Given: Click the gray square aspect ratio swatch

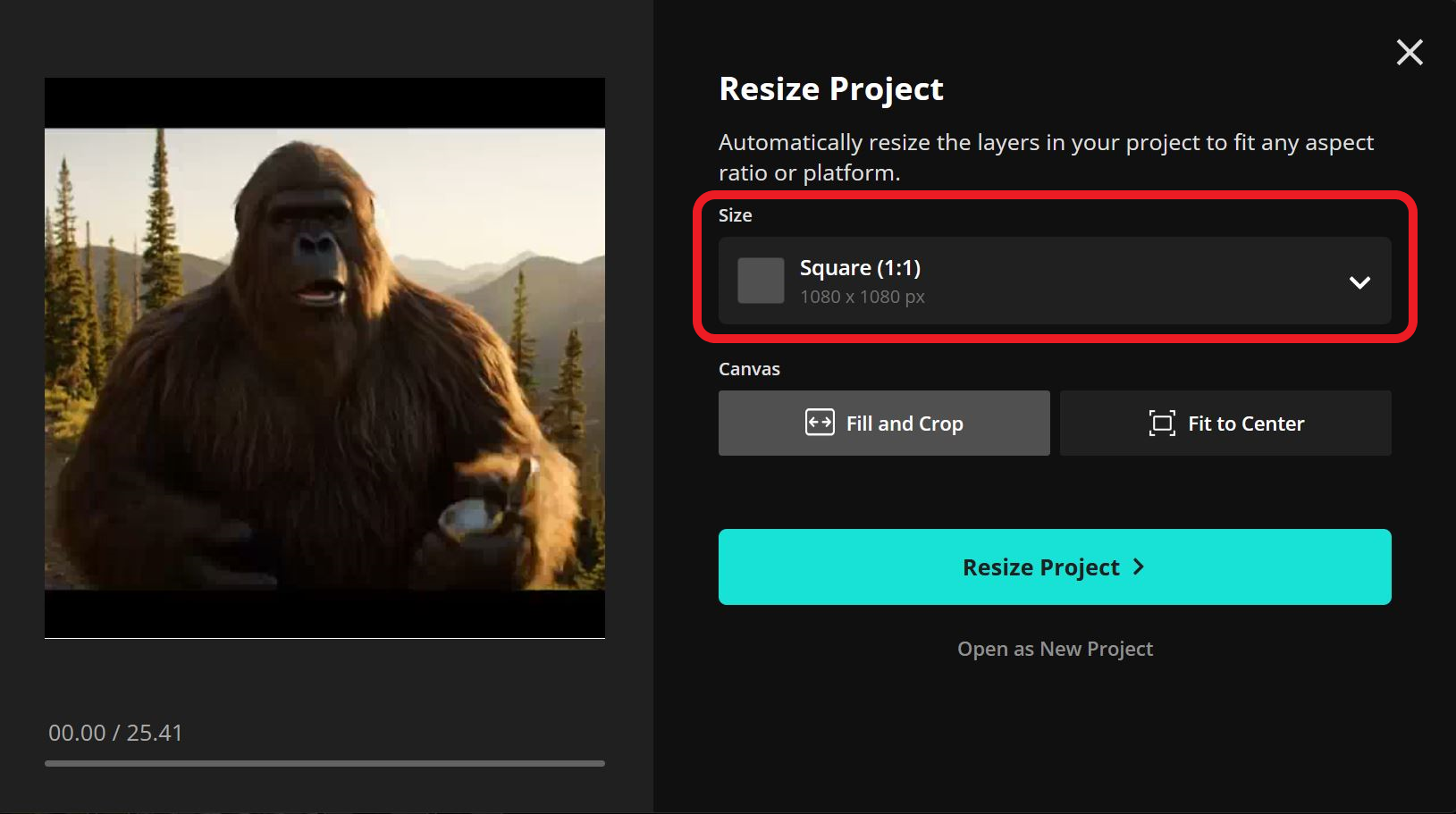Looking at the screenshot, I should (x=759, y=281).
